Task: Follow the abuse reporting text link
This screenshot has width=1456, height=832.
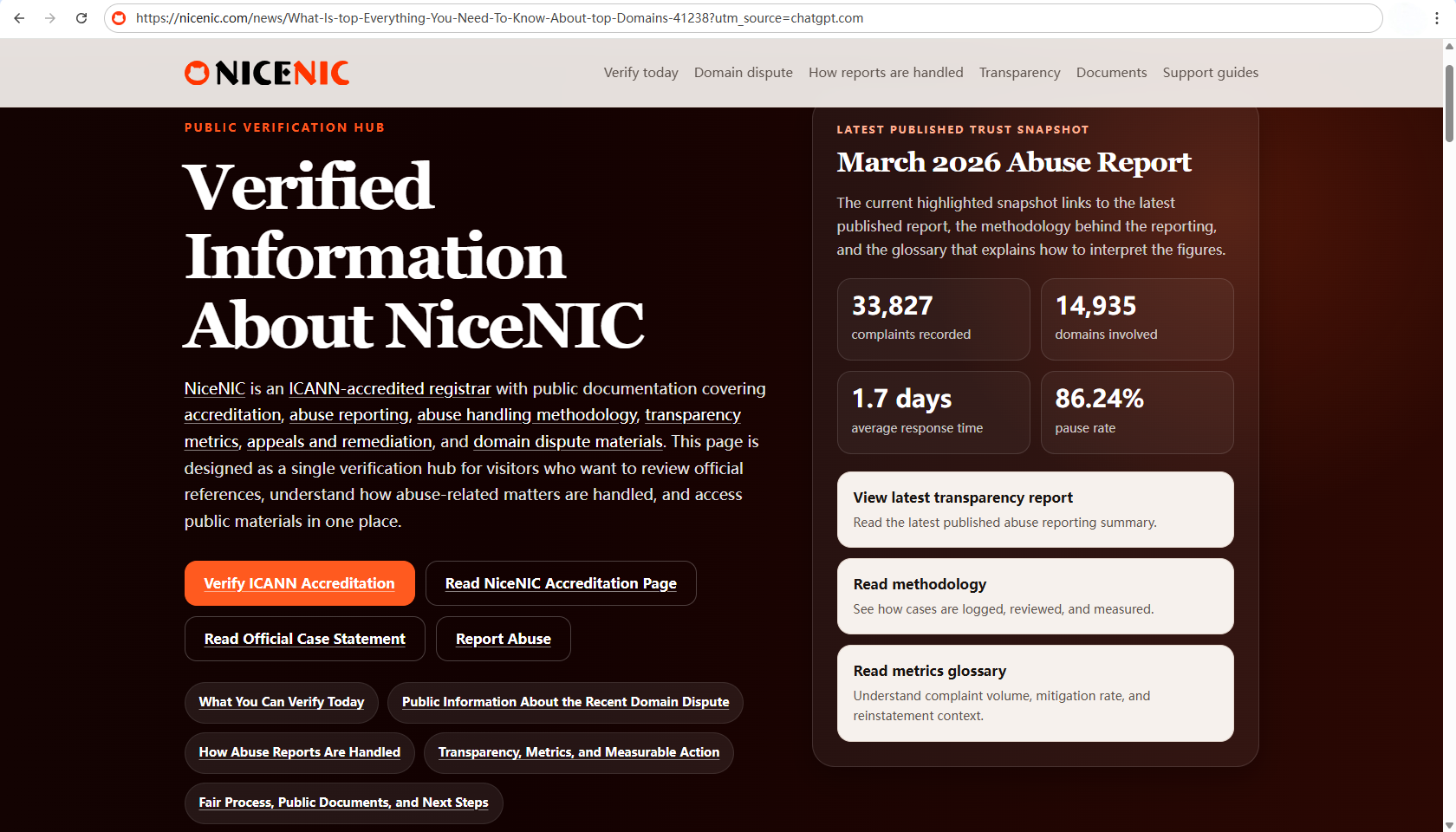Action: coord(349,415)
